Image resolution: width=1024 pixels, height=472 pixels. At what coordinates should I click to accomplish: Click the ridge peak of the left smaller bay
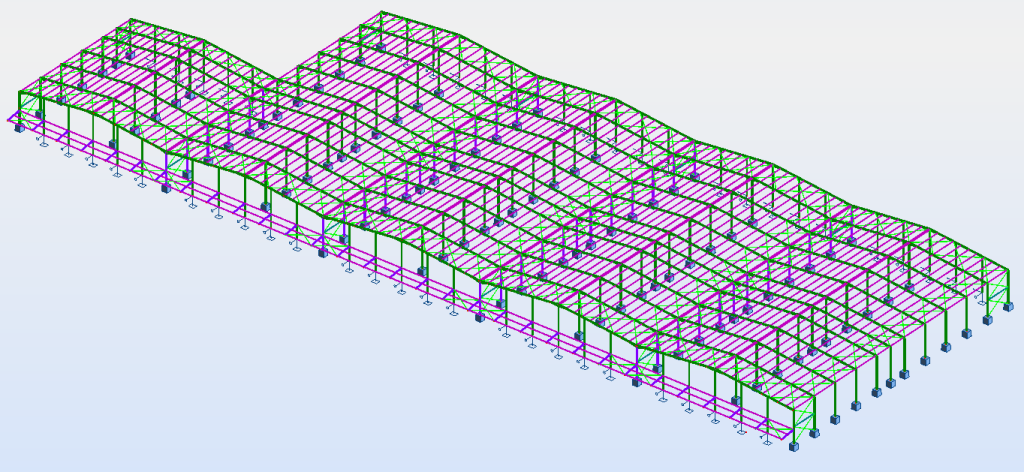click(x=131, y=19)
